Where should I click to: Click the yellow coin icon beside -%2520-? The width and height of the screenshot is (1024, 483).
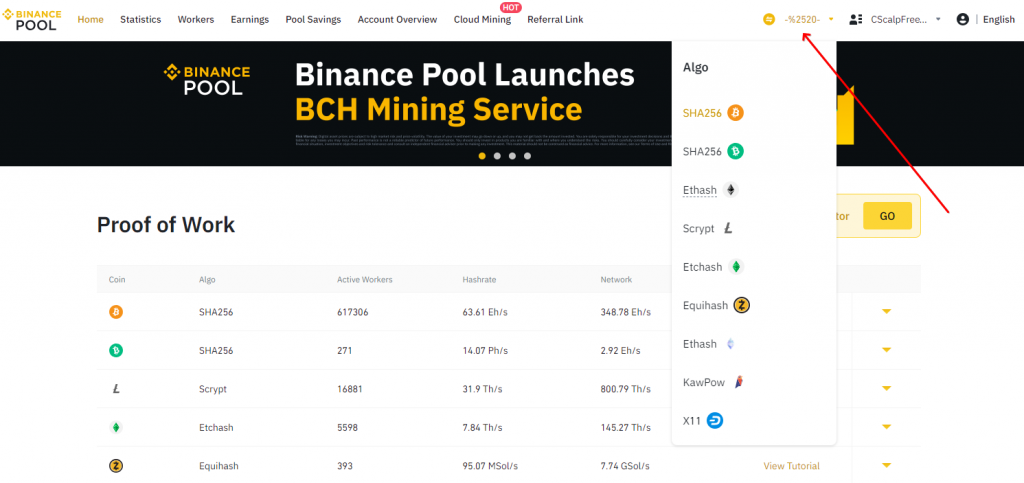(x=769, y=20)
